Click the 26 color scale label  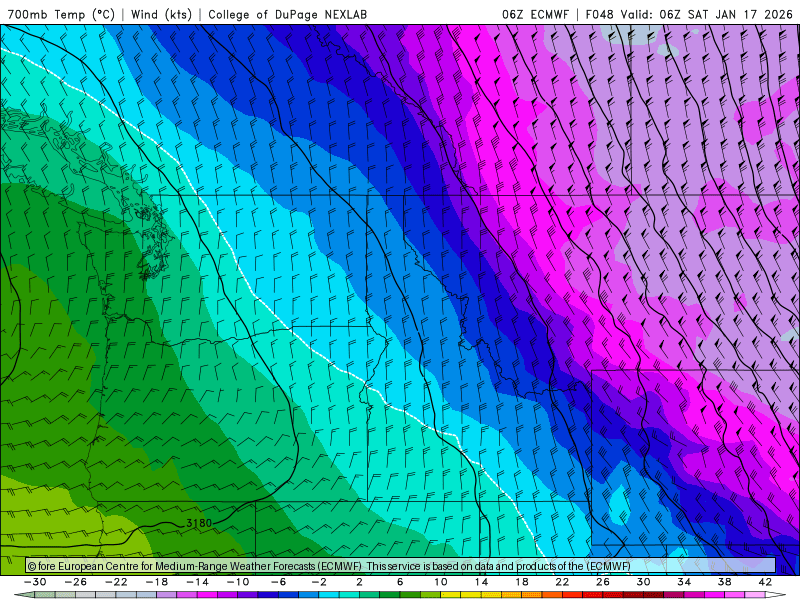tap(603, 582)
